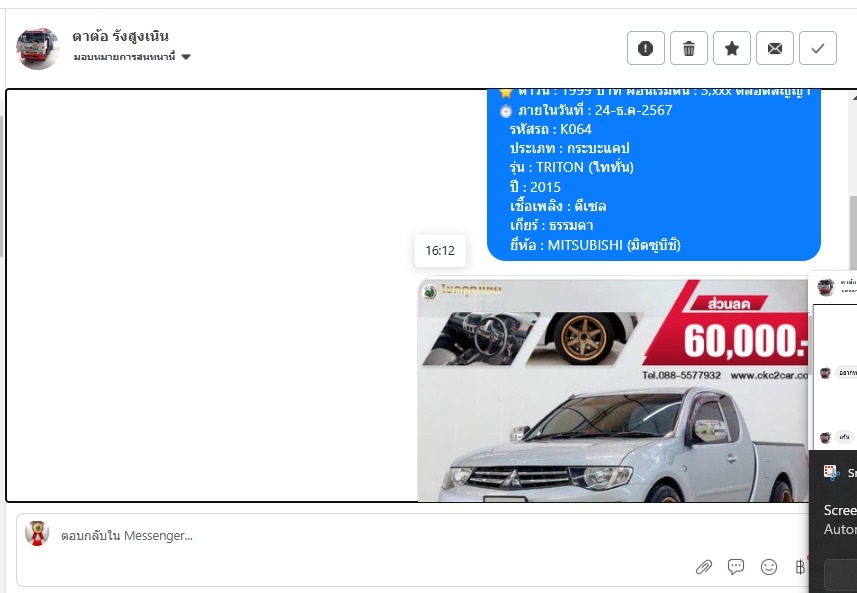Screen dimensions: 857x593
Task: Attach a file with paperclip icon
Action: point(703,567)
